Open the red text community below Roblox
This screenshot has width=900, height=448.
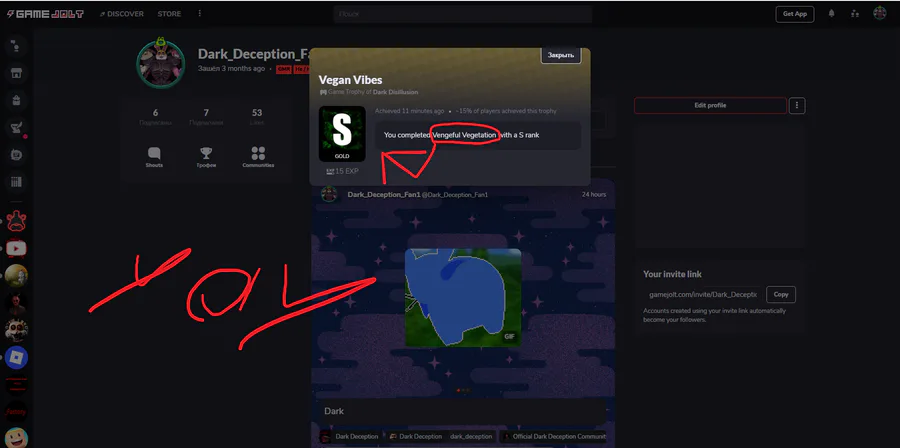(x=16, y=384)
